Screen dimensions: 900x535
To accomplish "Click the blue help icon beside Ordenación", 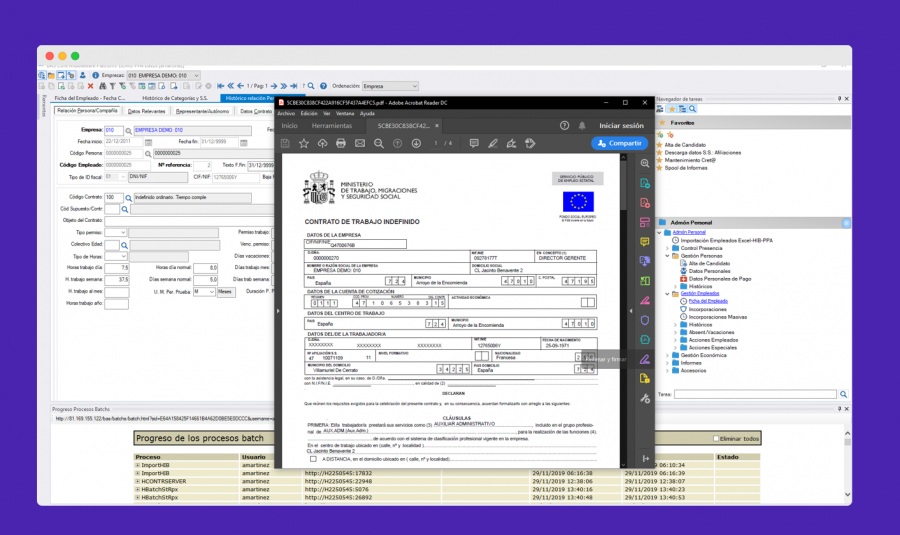I will (323, 86).
